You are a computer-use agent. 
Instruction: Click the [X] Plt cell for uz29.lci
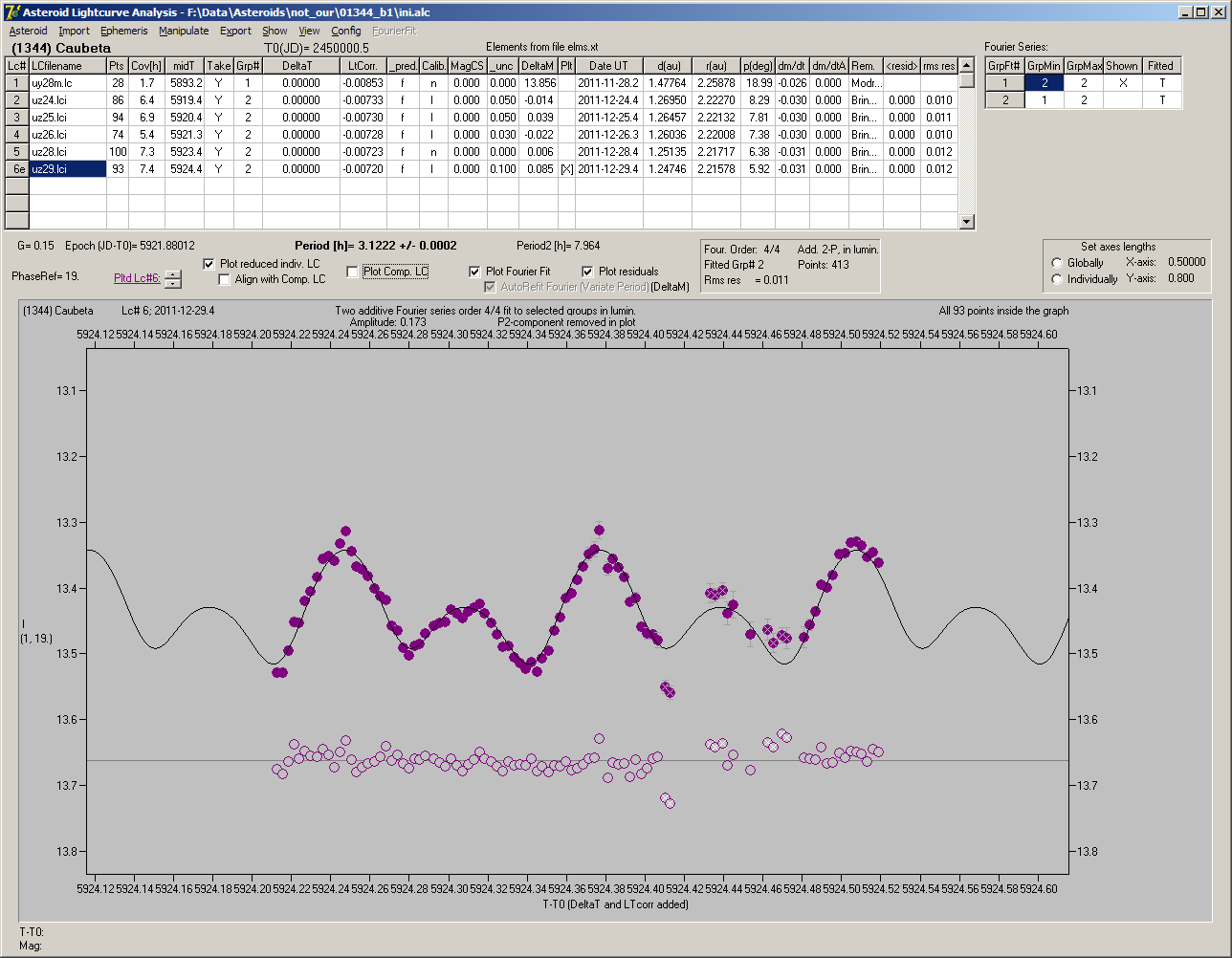coord(566,168)
